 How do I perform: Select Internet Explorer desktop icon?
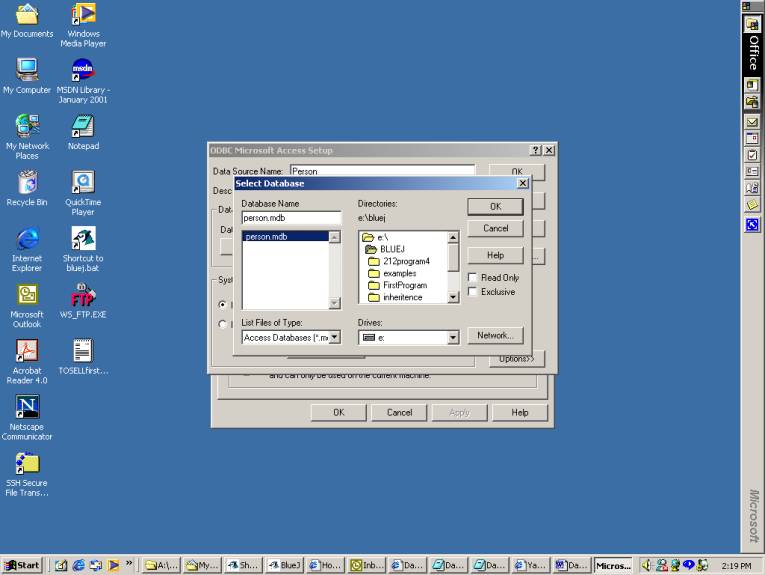(x=27, y=249)
